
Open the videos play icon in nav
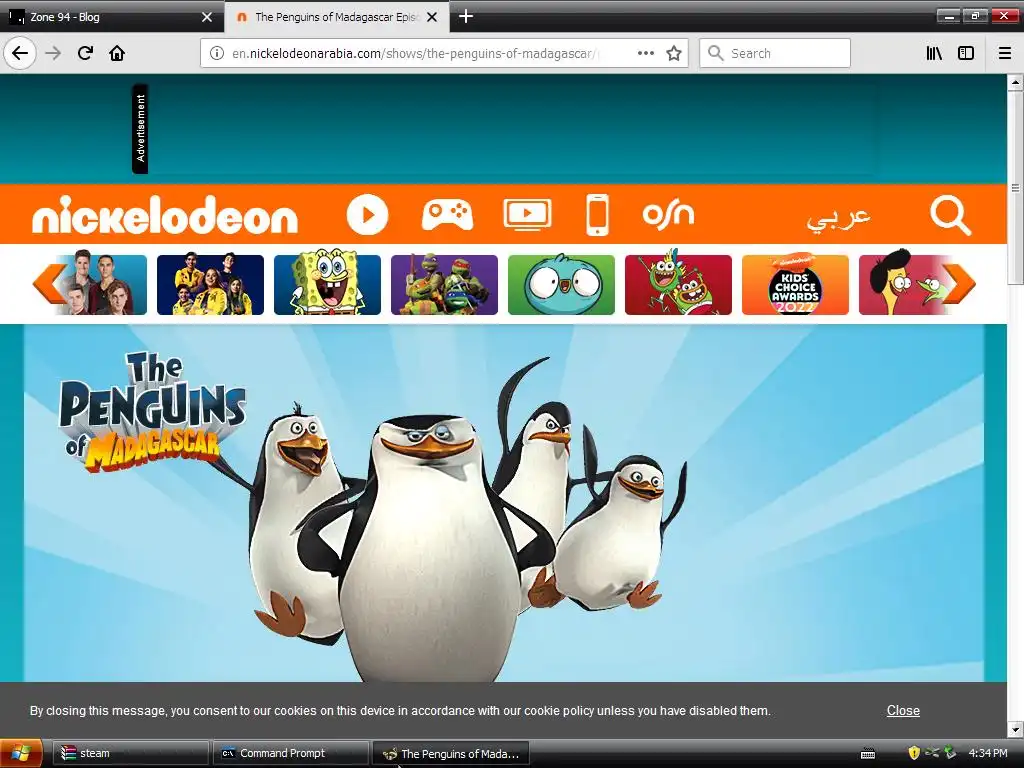pos(367,215)
